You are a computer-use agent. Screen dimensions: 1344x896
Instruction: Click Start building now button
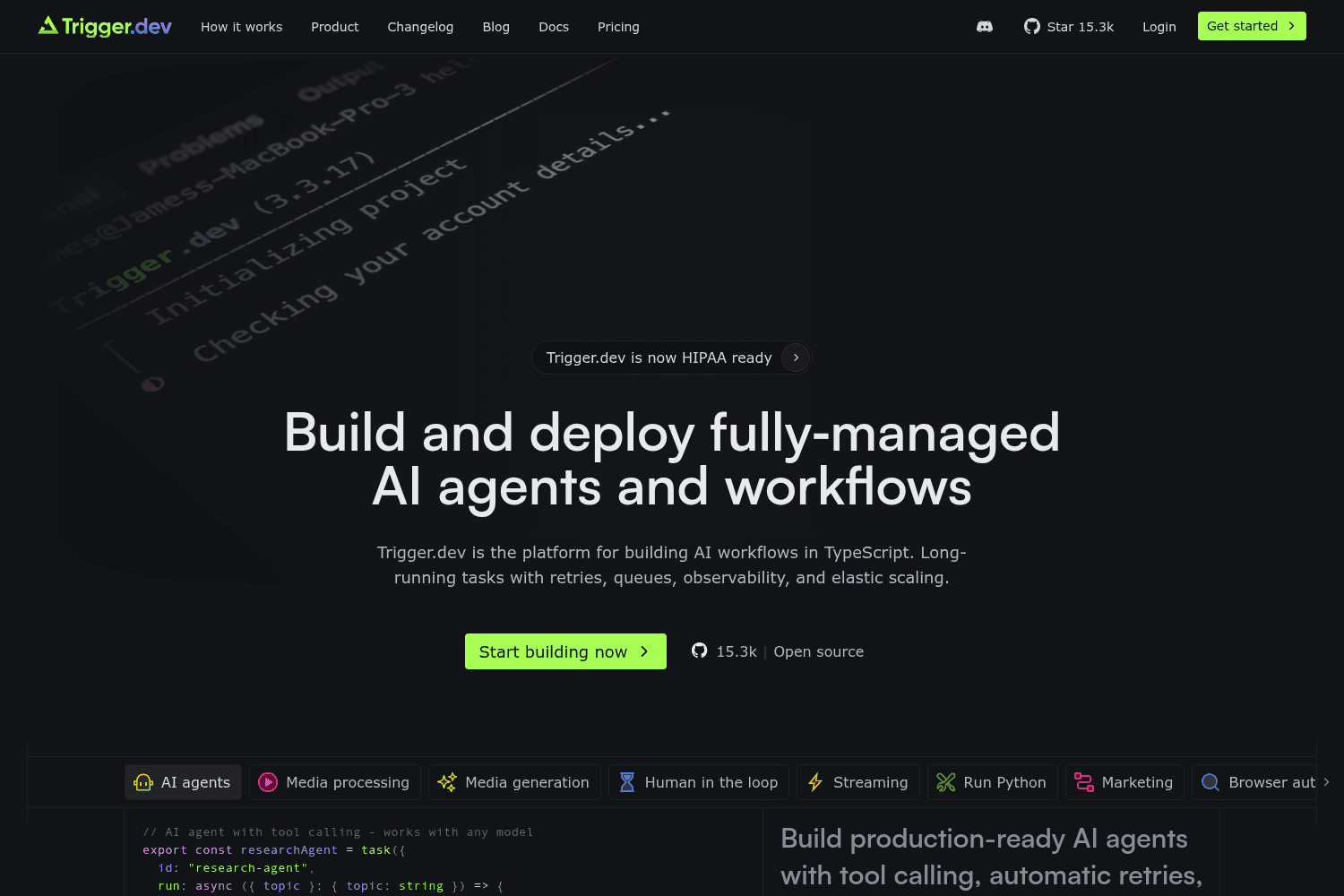point(565,651)
